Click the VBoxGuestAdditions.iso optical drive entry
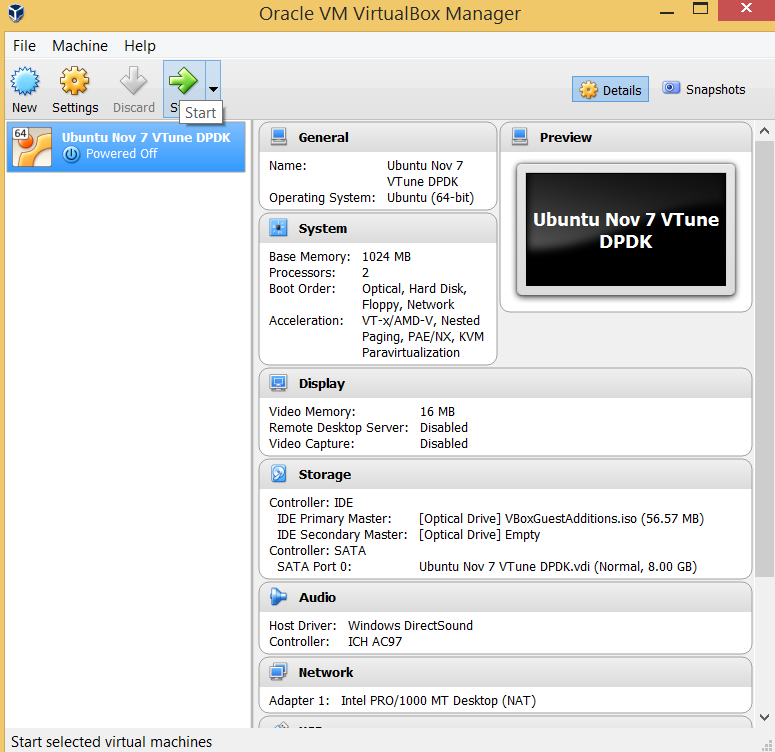775x752 pixels. (561, 519)
